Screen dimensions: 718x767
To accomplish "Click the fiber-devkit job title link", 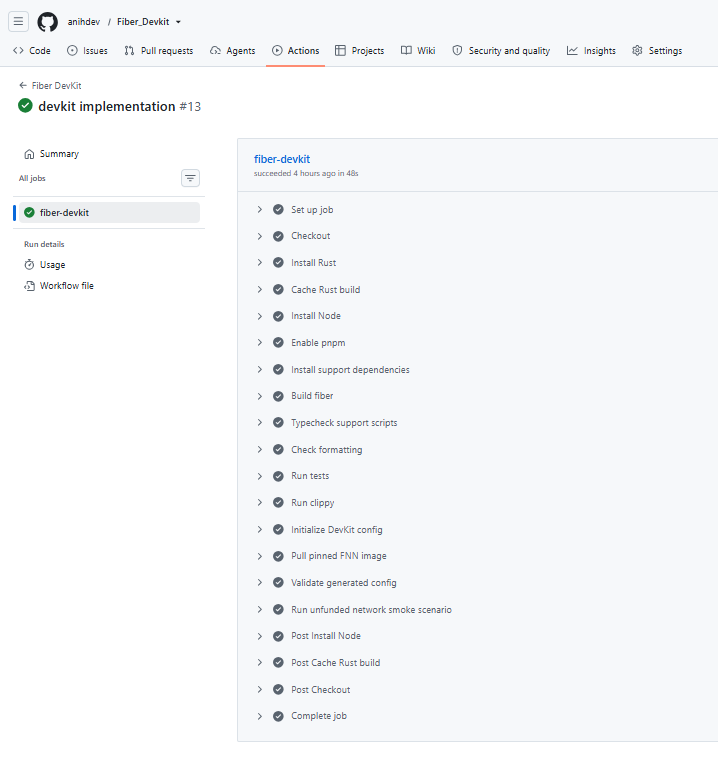I will point(282,159).
